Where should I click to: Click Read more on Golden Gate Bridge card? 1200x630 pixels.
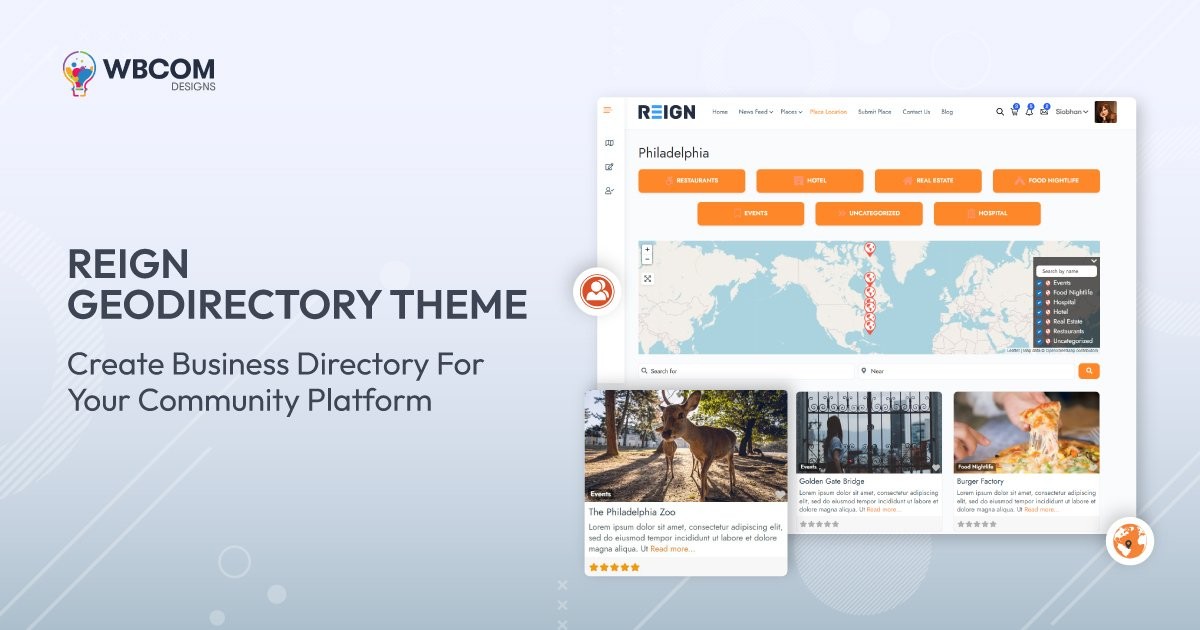(x=884, y=509)
